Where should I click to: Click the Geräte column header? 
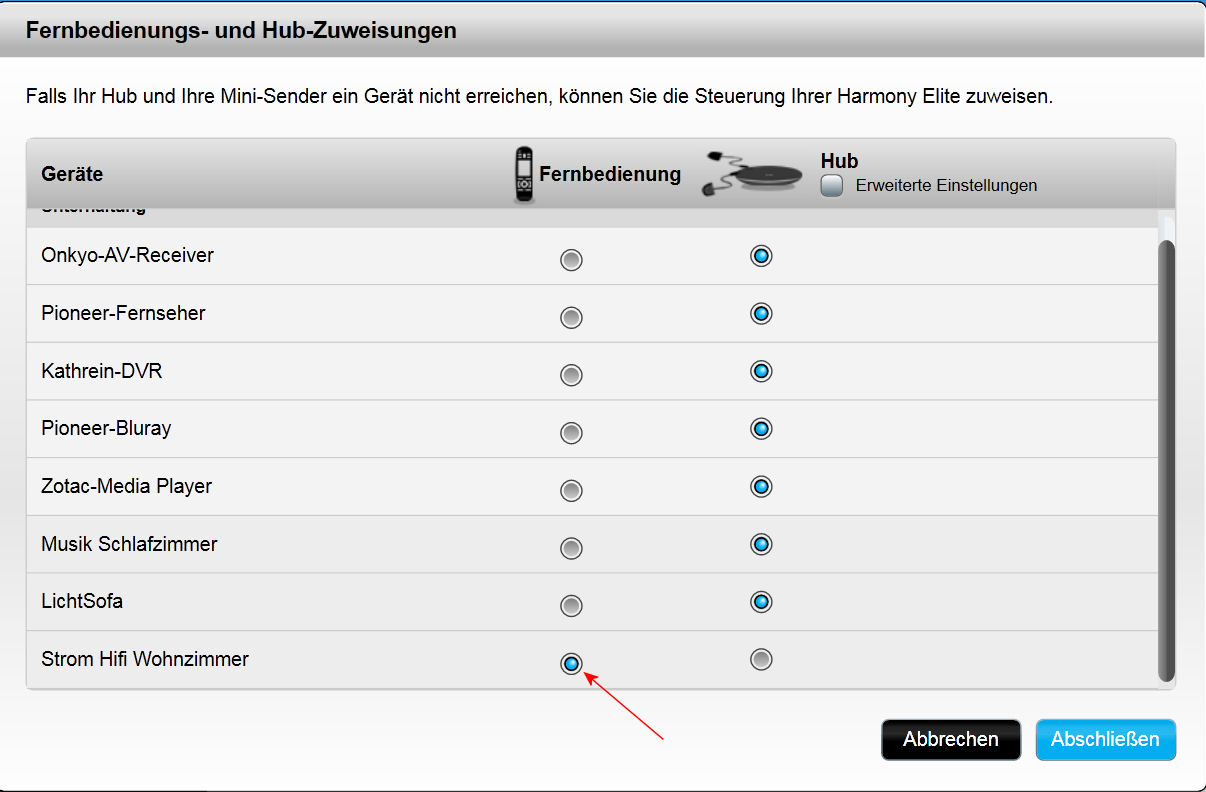pyautogui.click(x=72, y=174)
